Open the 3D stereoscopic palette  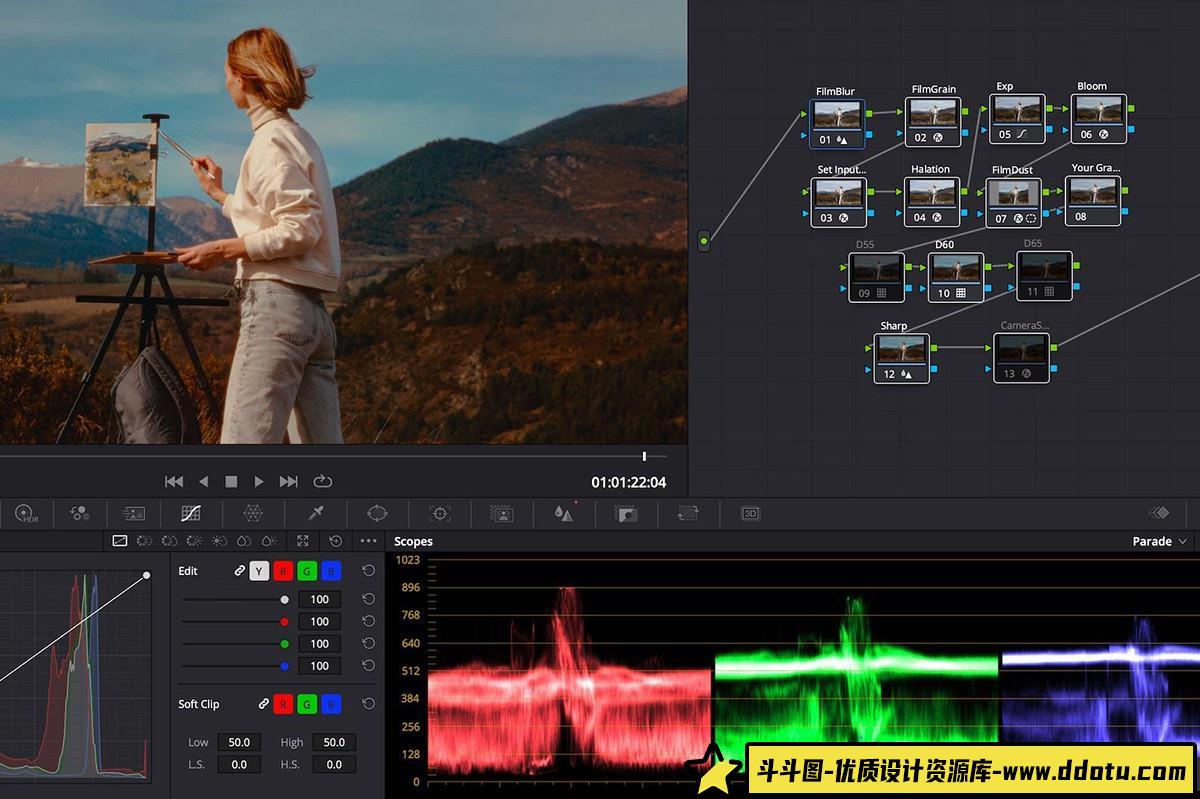pos(750,513)
